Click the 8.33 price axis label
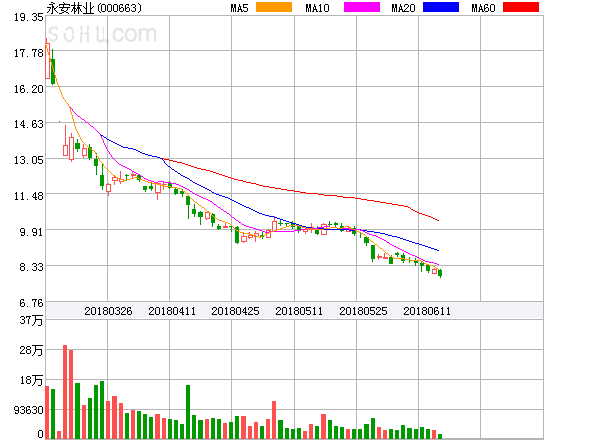 [x=31, y=267]
